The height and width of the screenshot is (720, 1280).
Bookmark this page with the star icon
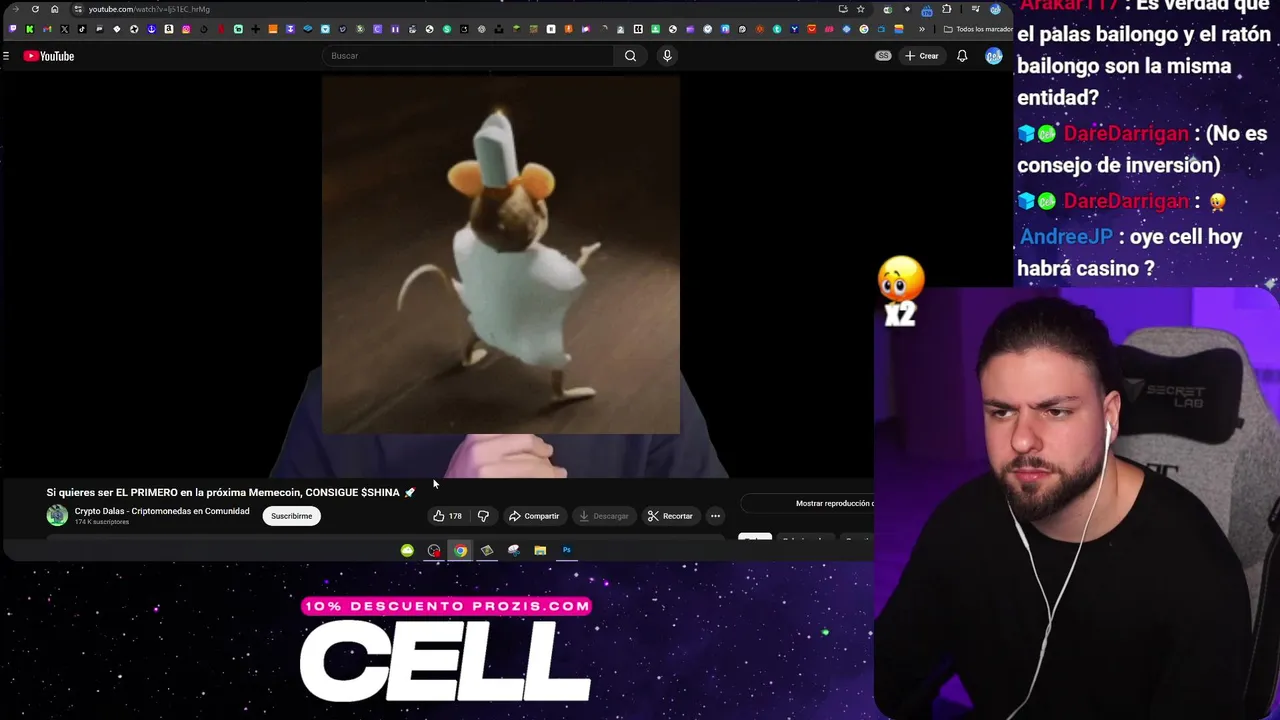click(860, 9)
